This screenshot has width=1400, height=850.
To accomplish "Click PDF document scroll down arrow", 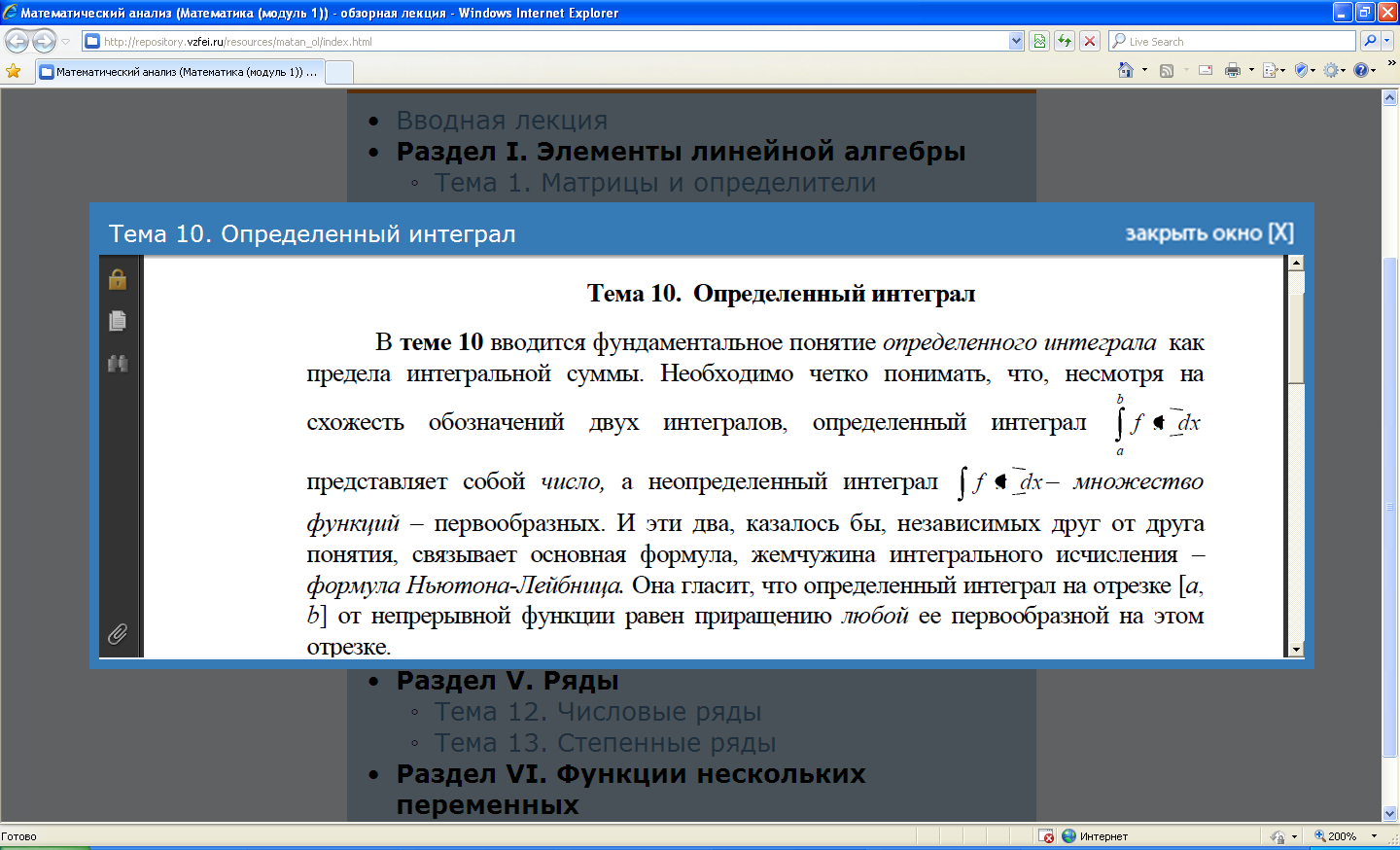I will tap(1296, 650).
